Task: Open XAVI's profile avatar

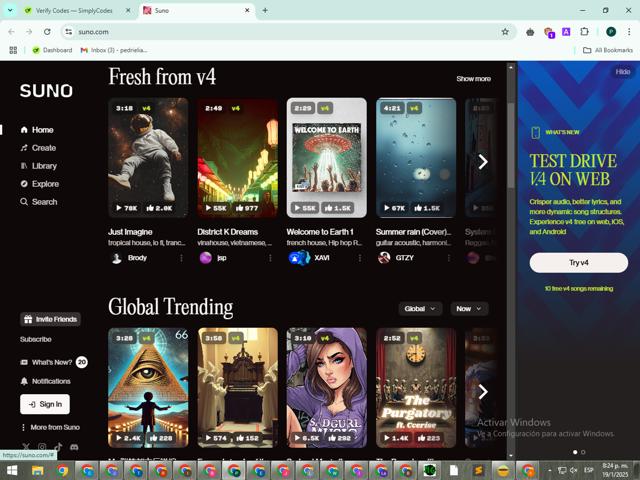Action: (299, 258)
